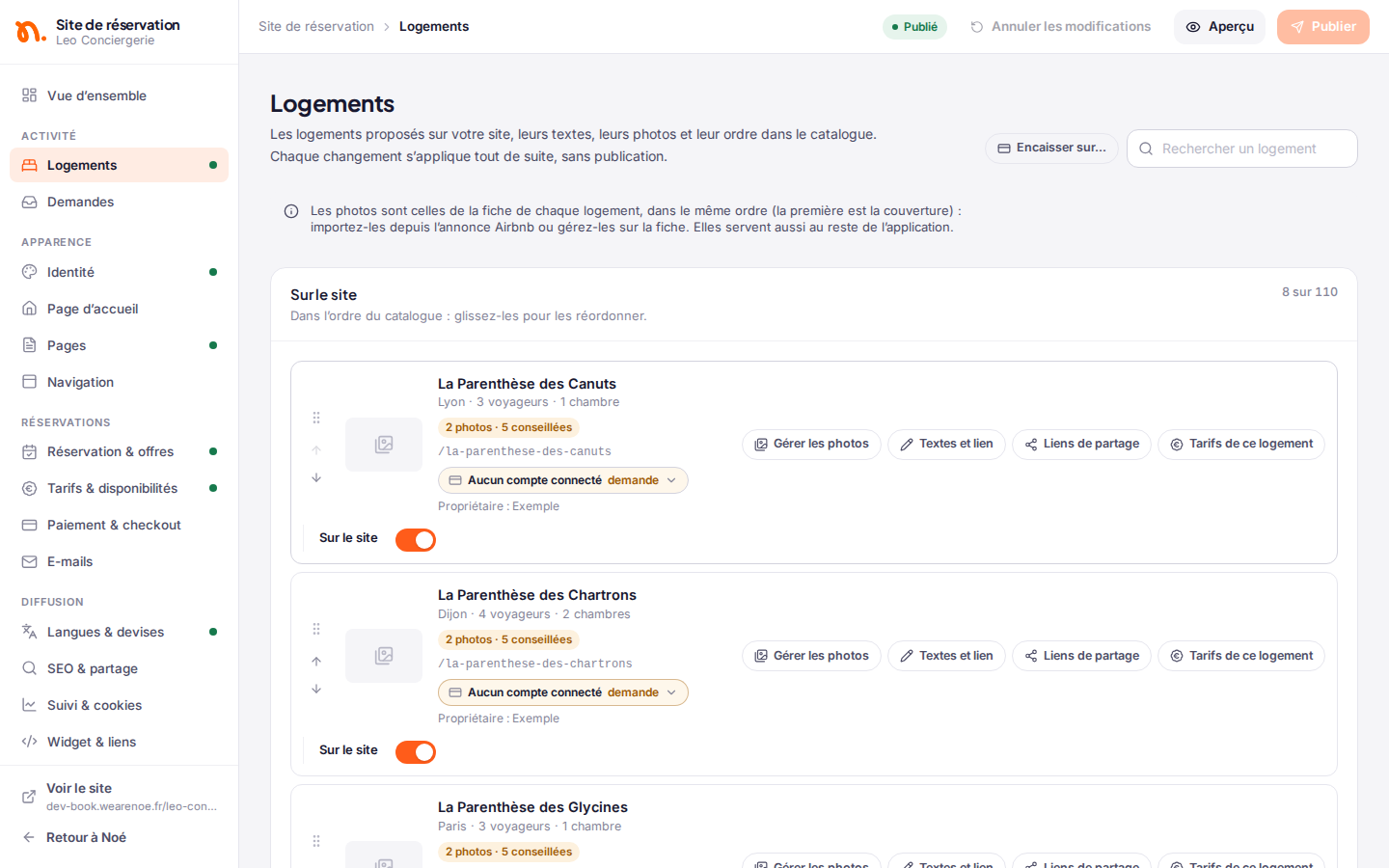Move La Parenthèse des Chartrons down with arrow

[316, 689]
